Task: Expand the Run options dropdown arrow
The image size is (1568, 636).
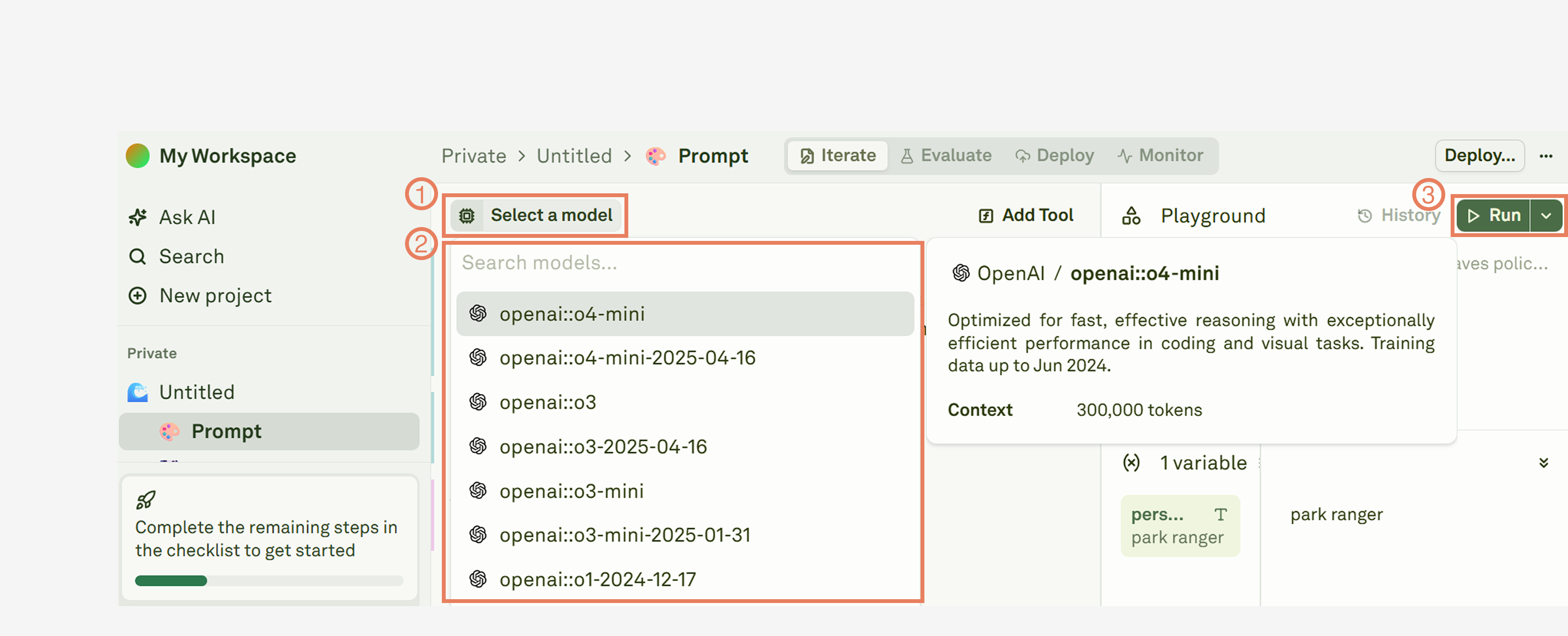Action: pos(1546,216)
